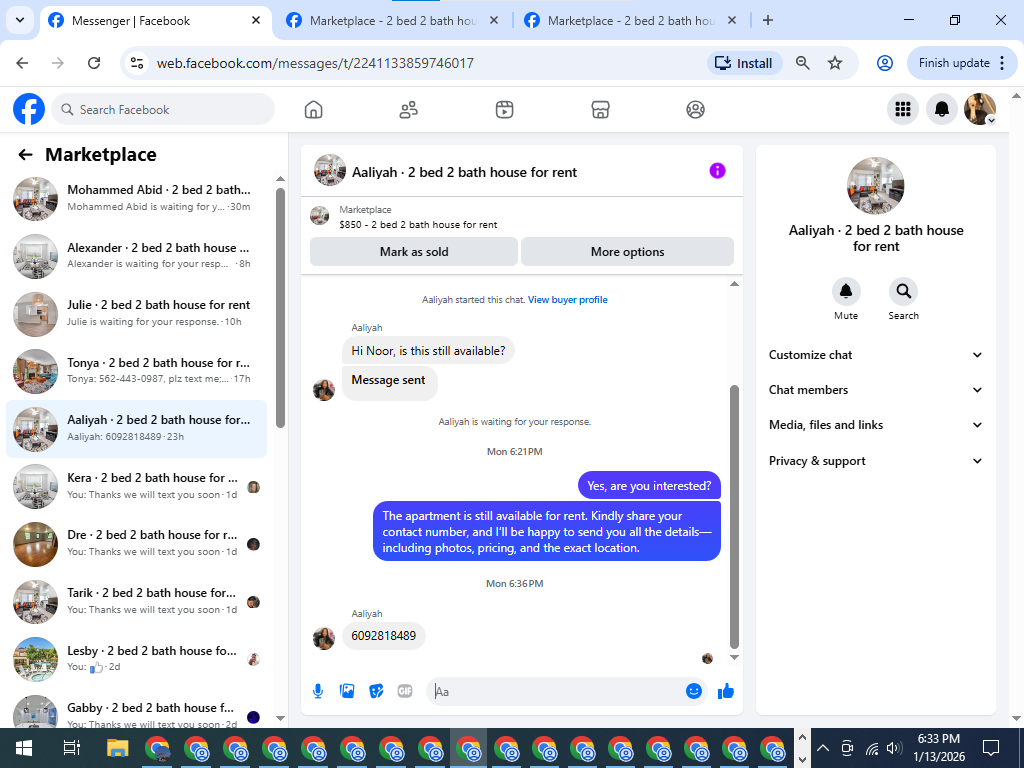Click the Search magnifier in chat details

[903, 291]
